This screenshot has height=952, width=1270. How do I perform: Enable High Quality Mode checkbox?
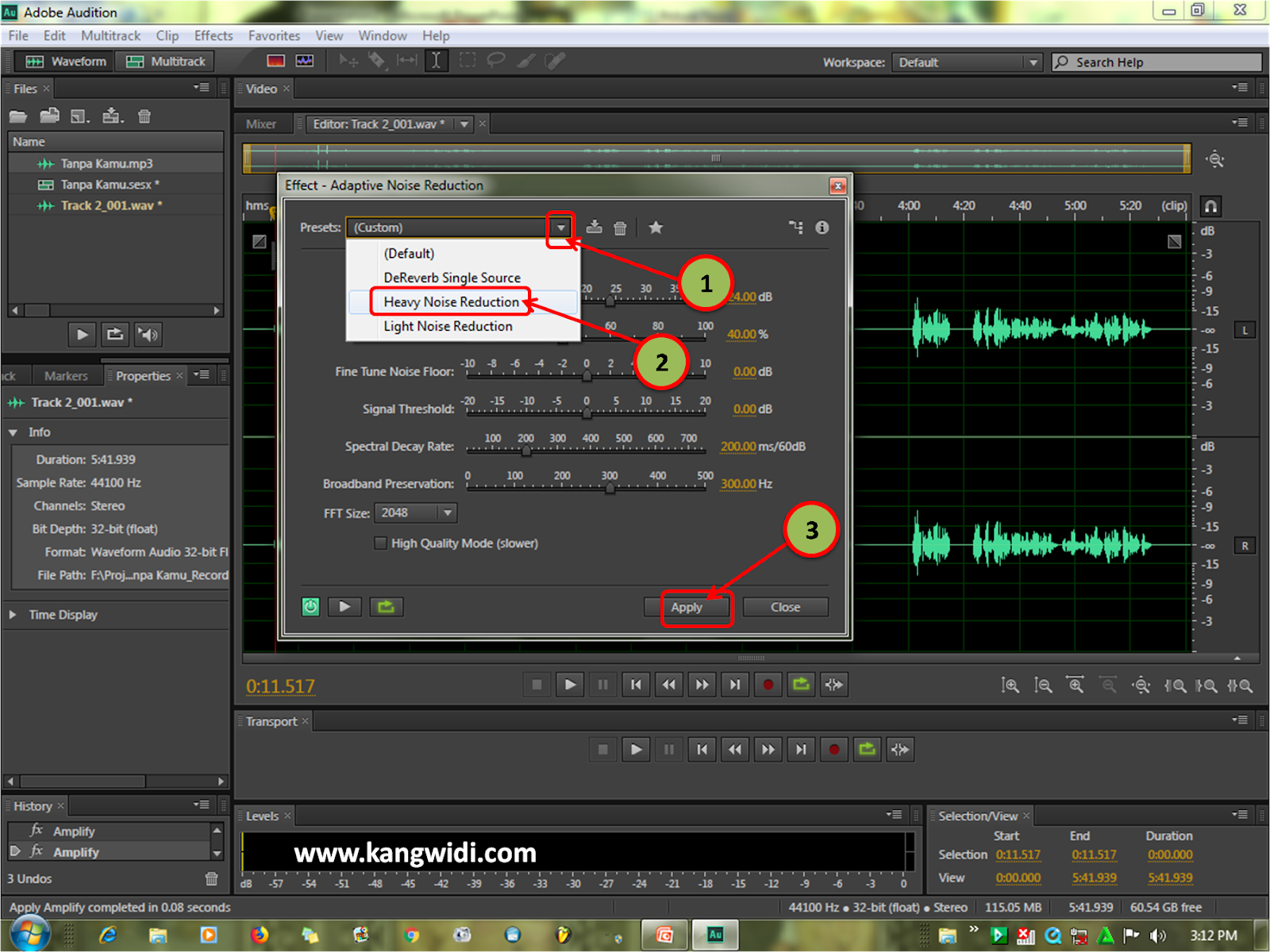point(381,543)
